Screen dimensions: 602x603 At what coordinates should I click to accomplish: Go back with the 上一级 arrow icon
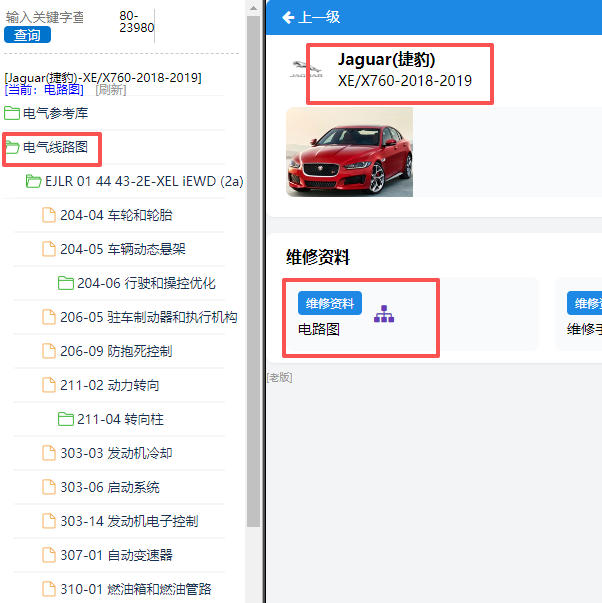[288, 17]
